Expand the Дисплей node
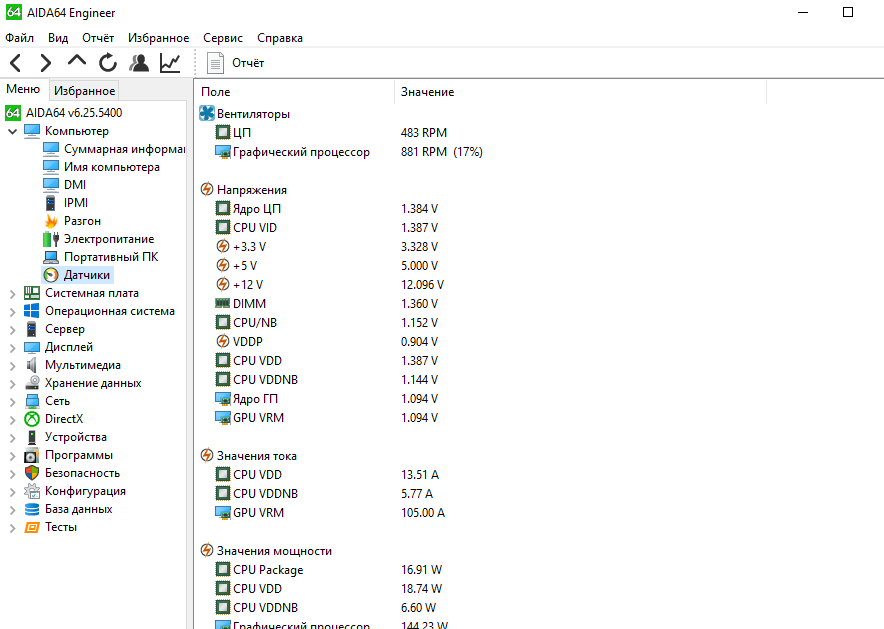 click(12, 348)
